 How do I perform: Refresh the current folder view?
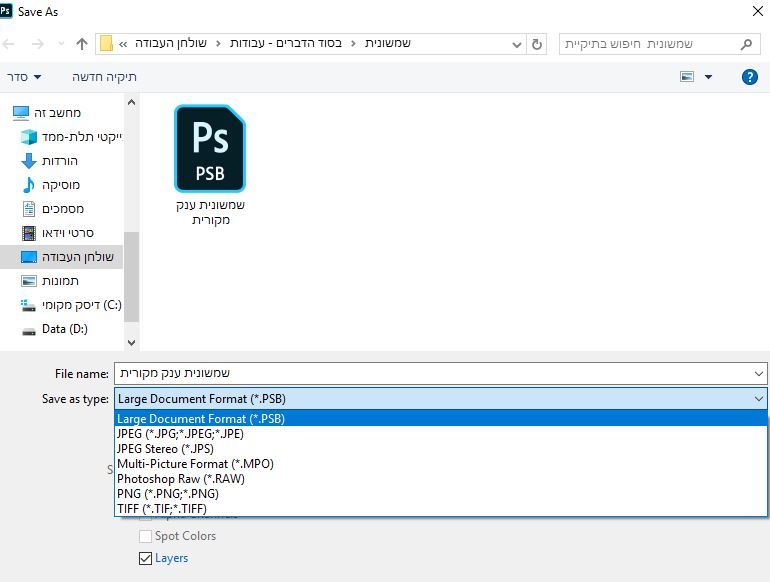537,44
